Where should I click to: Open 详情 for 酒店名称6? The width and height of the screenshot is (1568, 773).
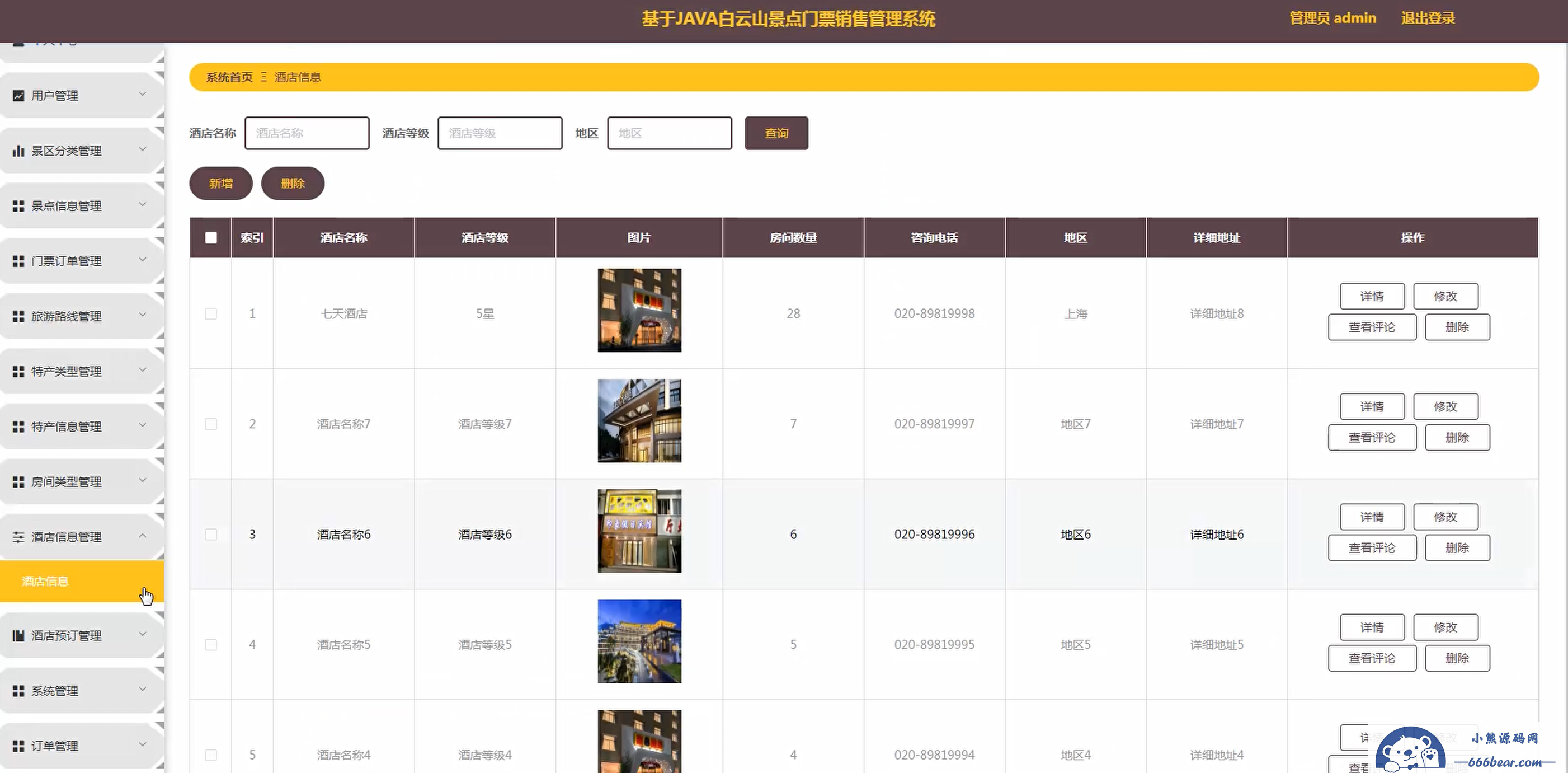[x=1372, y=517]
